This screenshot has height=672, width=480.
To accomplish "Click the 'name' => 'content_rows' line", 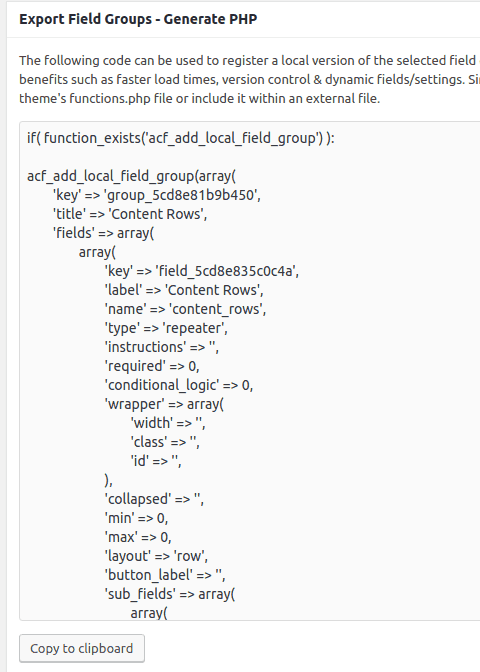I will (186, 309).
